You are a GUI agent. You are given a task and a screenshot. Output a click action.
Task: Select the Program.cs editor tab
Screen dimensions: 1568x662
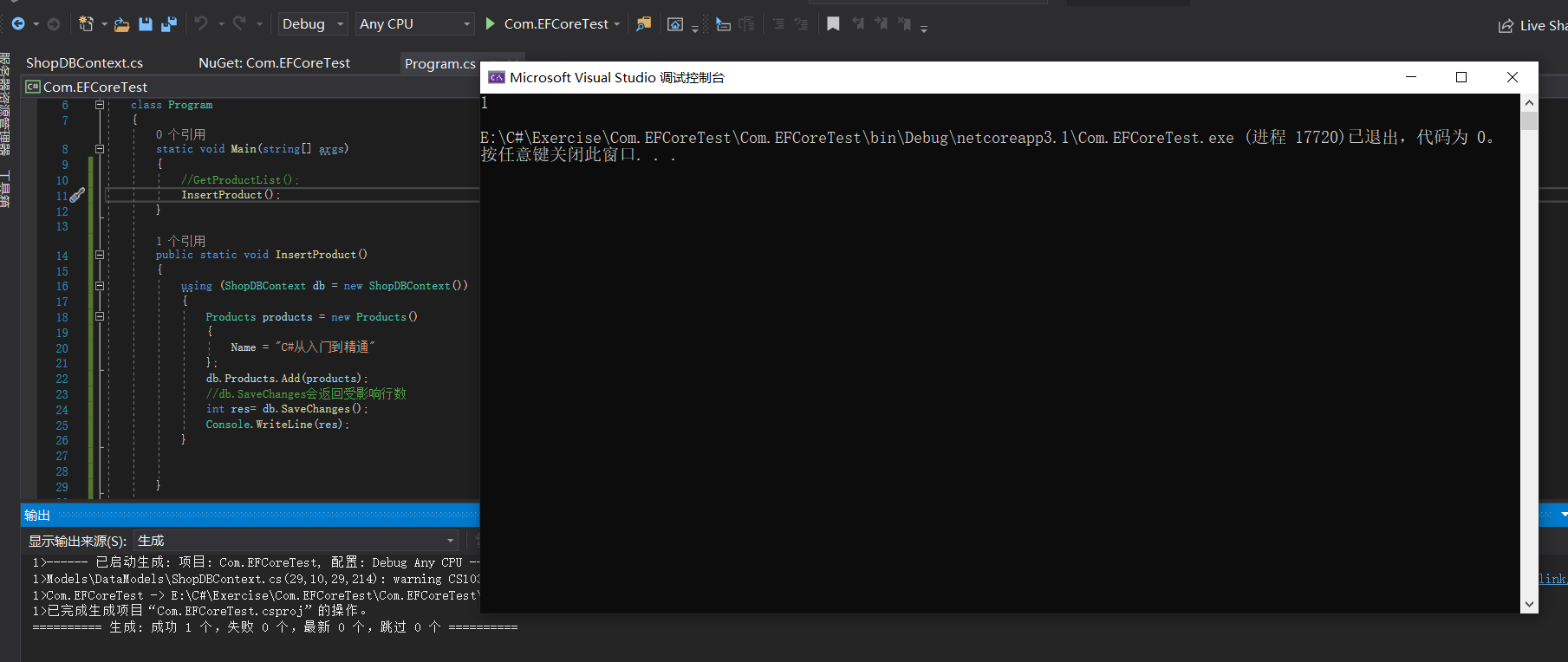[x=440, y=63]
